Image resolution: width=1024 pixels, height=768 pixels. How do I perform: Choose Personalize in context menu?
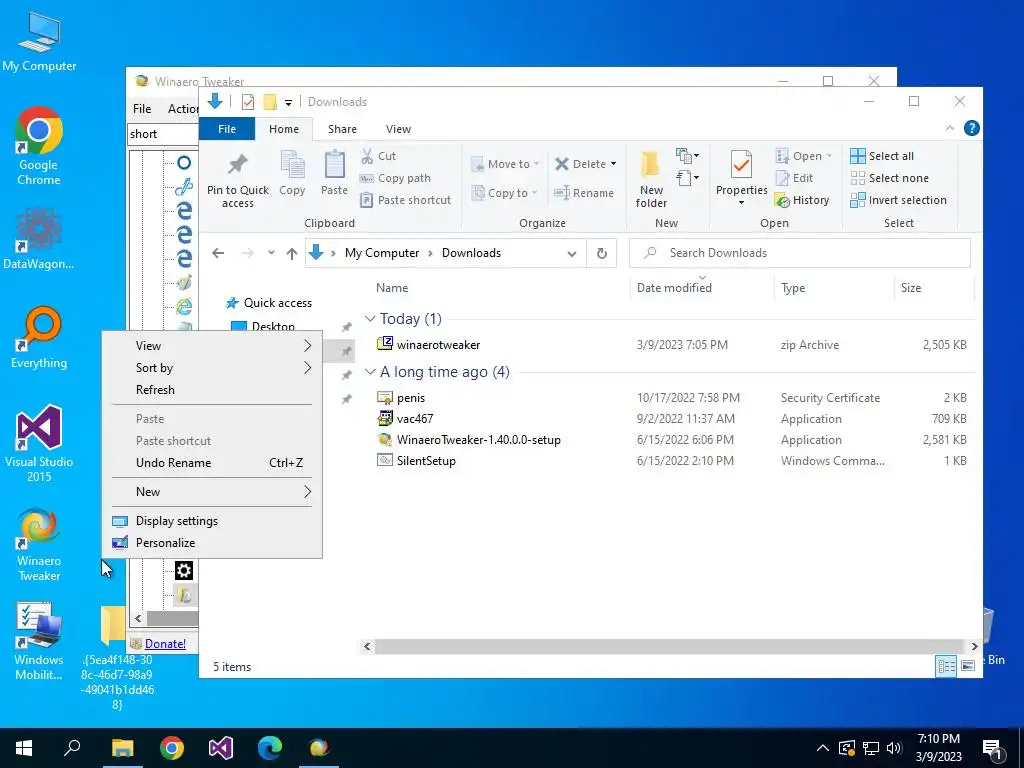(212, 543)
